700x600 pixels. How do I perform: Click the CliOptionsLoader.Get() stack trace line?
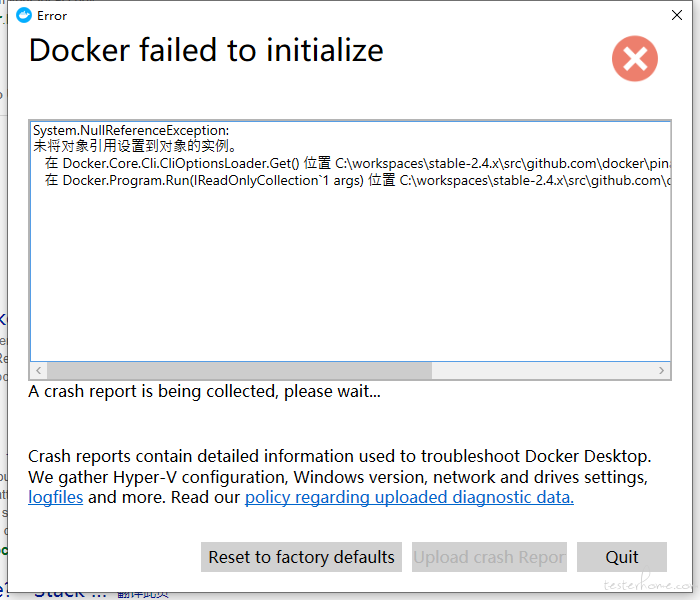coord(357,163)
